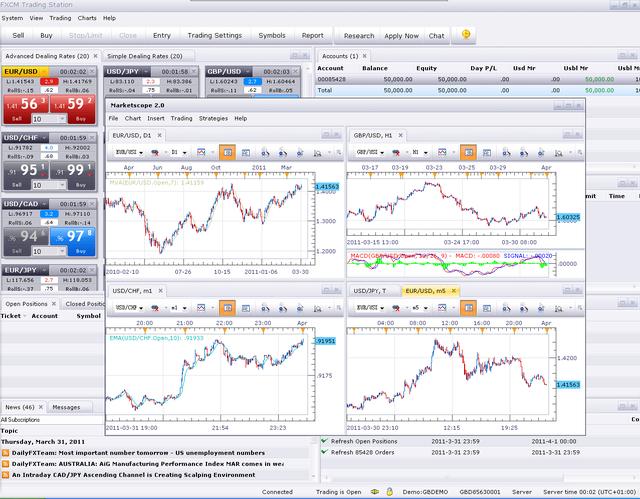Open chart type icon in USD/CHF m1 toolbar
The height and width of the screenshot is (499, 640).
201,308
